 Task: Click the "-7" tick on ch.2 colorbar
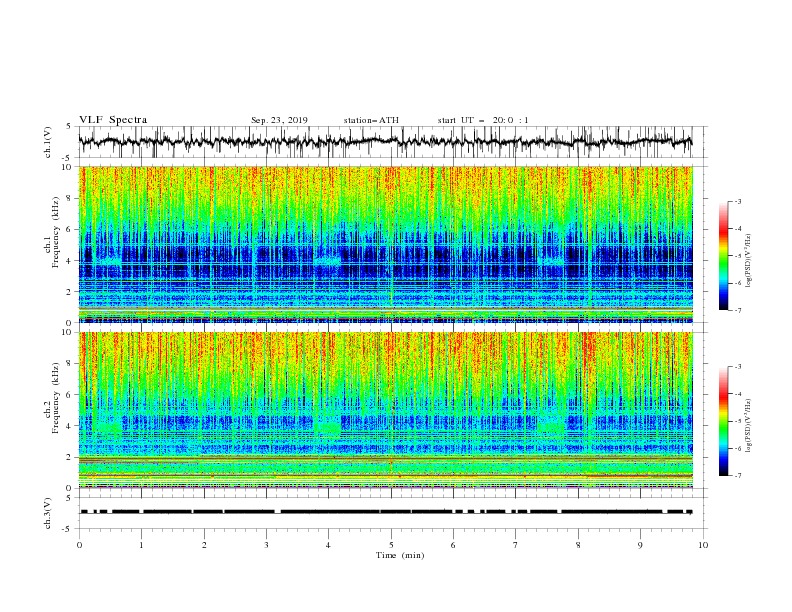(738, 476)
